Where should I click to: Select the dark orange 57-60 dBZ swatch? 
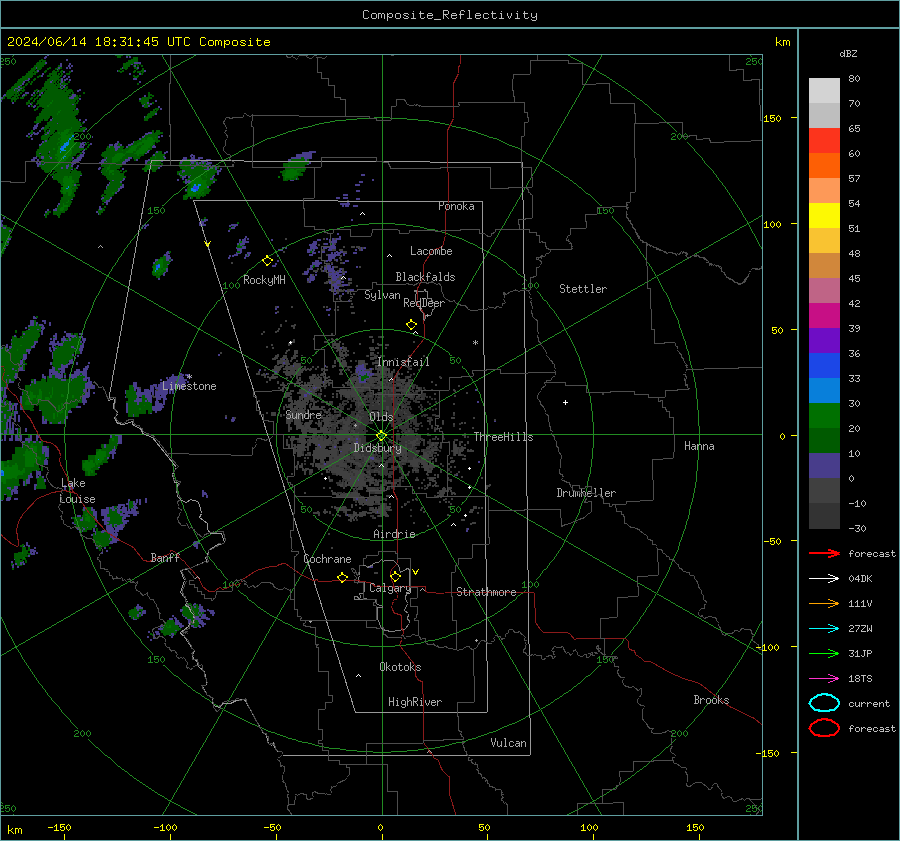point(824,165)
